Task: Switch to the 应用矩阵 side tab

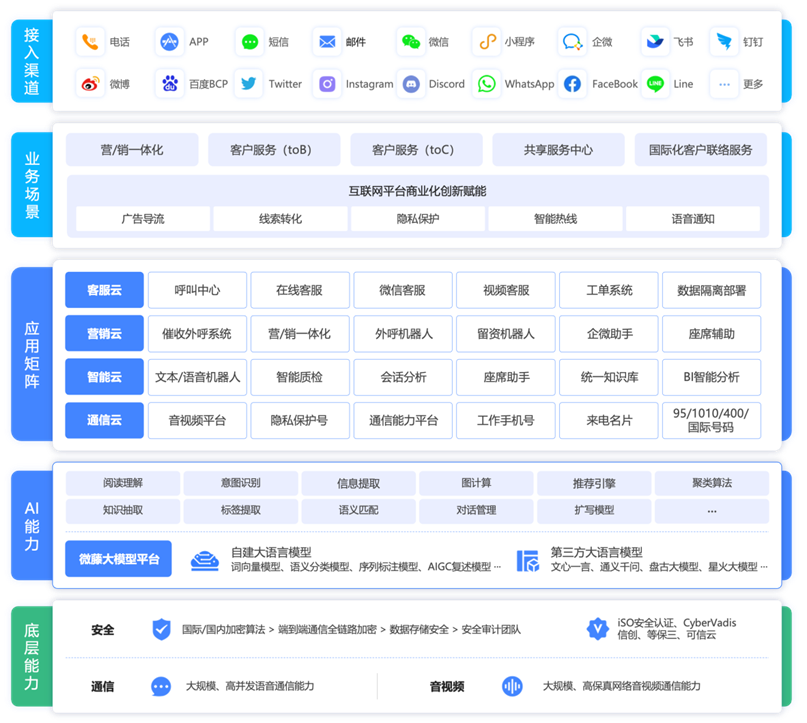Action: click(32, 354)
